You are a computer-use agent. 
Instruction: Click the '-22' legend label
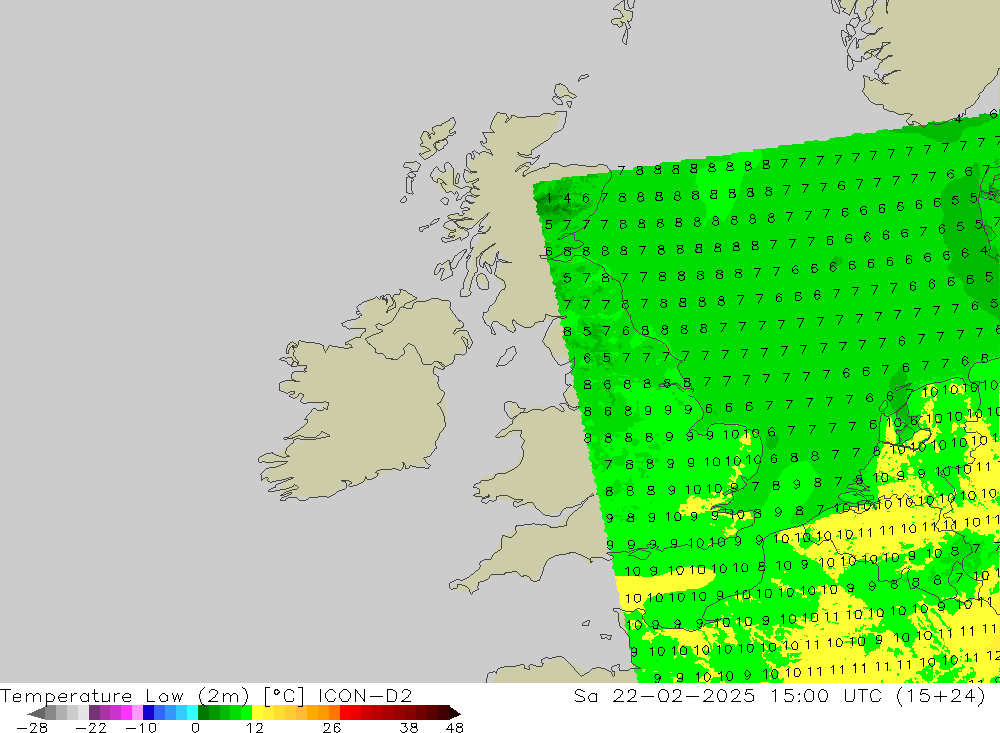tap(91, 728)
